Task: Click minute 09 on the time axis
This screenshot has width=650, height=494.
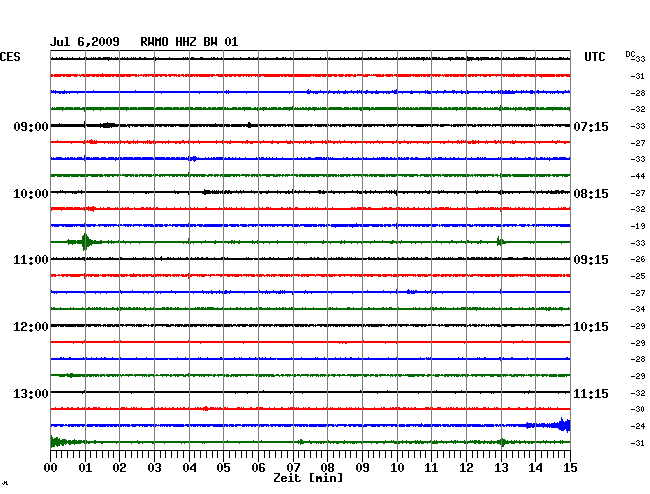Action: (x=362, y=468)
